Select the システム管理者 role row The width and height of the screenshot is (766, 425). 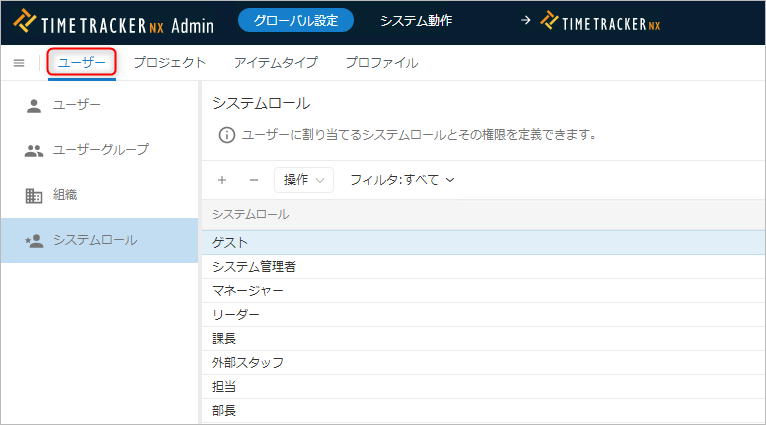click(x=254, y=267)
